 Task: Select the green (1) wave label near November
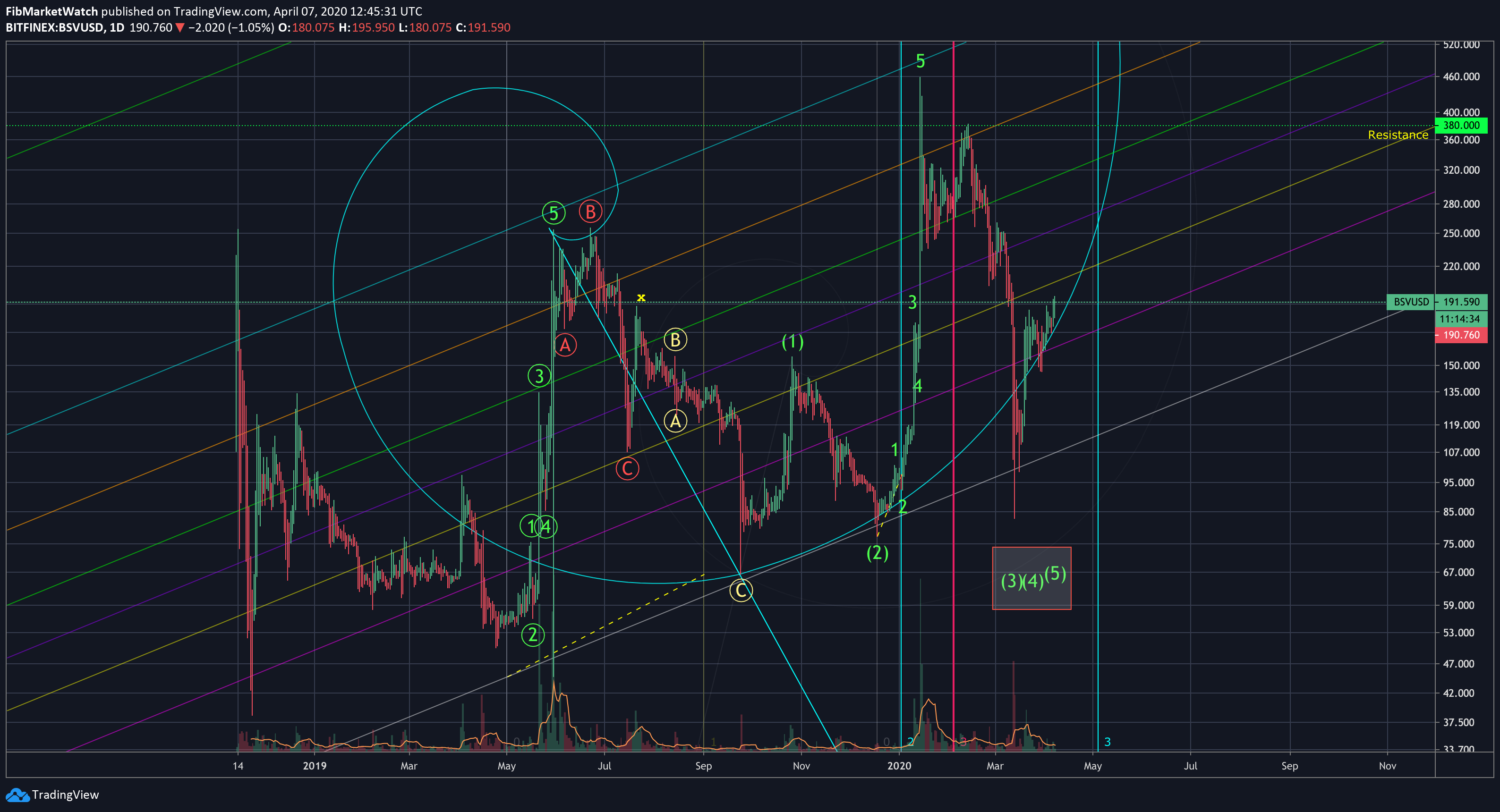(x=793, y=342)
